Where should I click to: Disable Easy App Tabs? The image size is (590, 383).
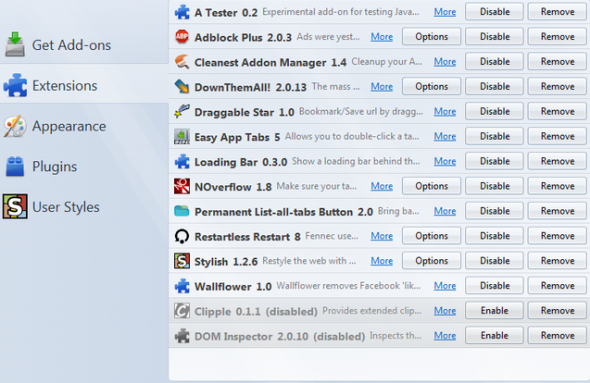494,136
